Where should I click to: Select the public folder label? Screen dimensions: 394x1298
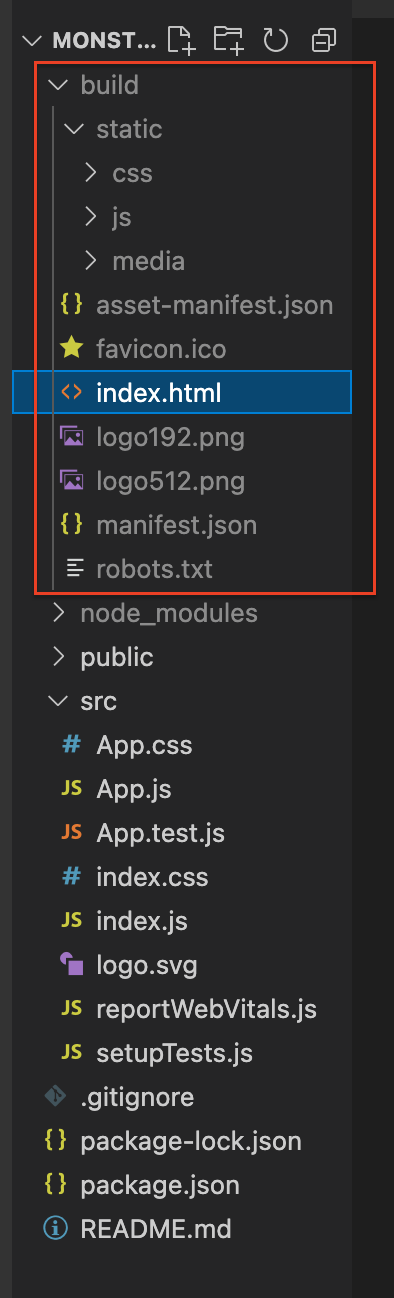coord(117,658)
